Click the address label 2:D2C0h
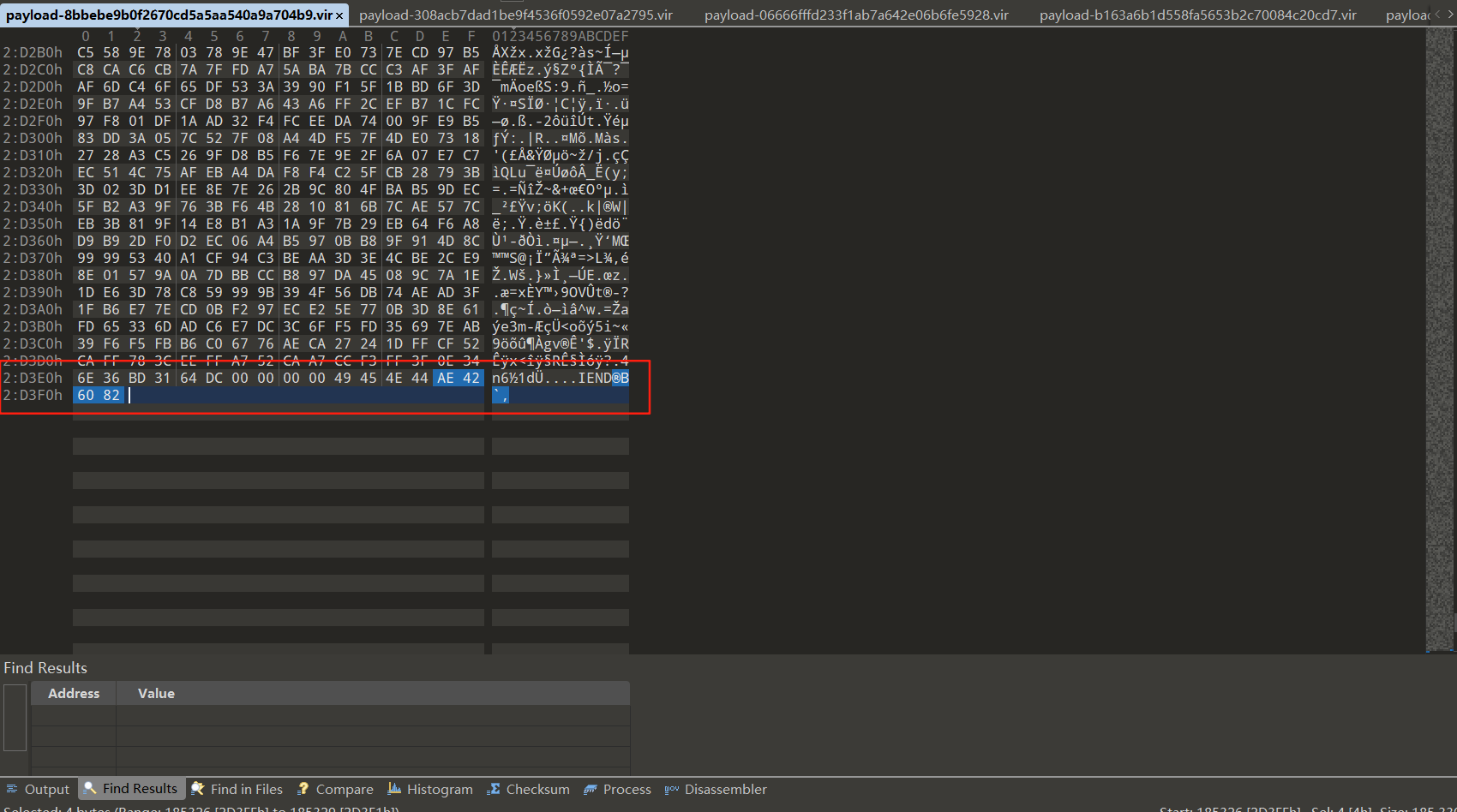The image size is (1457, 812). (33, 69)
